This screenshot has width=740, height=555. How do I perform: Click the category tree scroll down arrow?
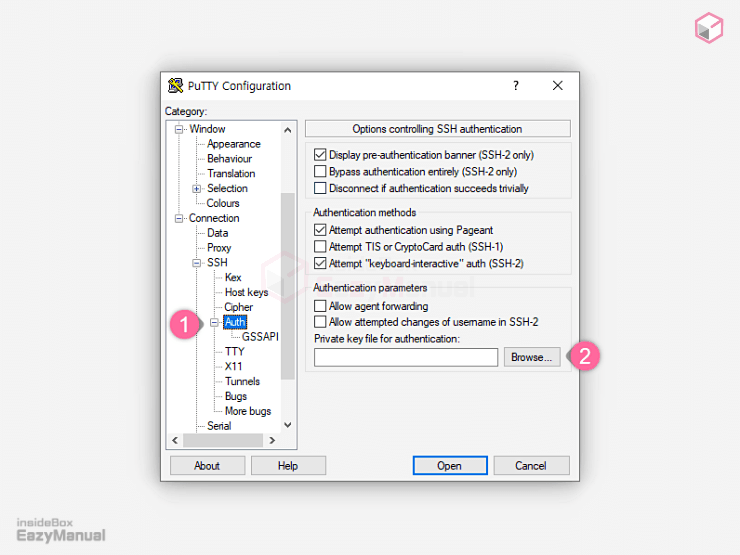(x=288, y=425)
